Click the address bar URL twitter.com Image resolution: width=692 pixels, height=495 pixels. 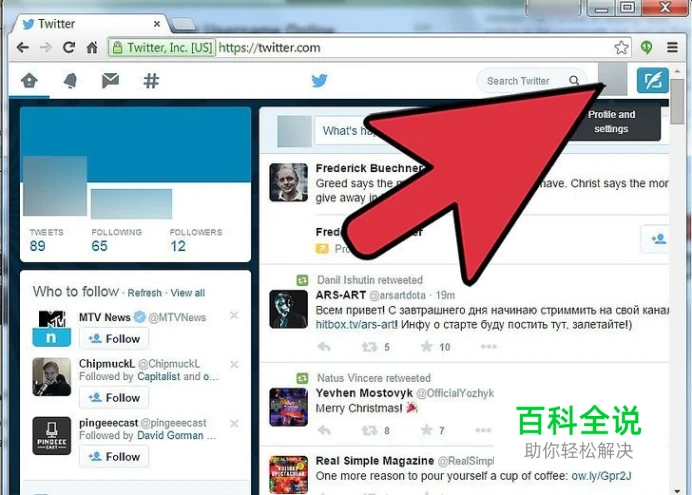tap(269, 47)
